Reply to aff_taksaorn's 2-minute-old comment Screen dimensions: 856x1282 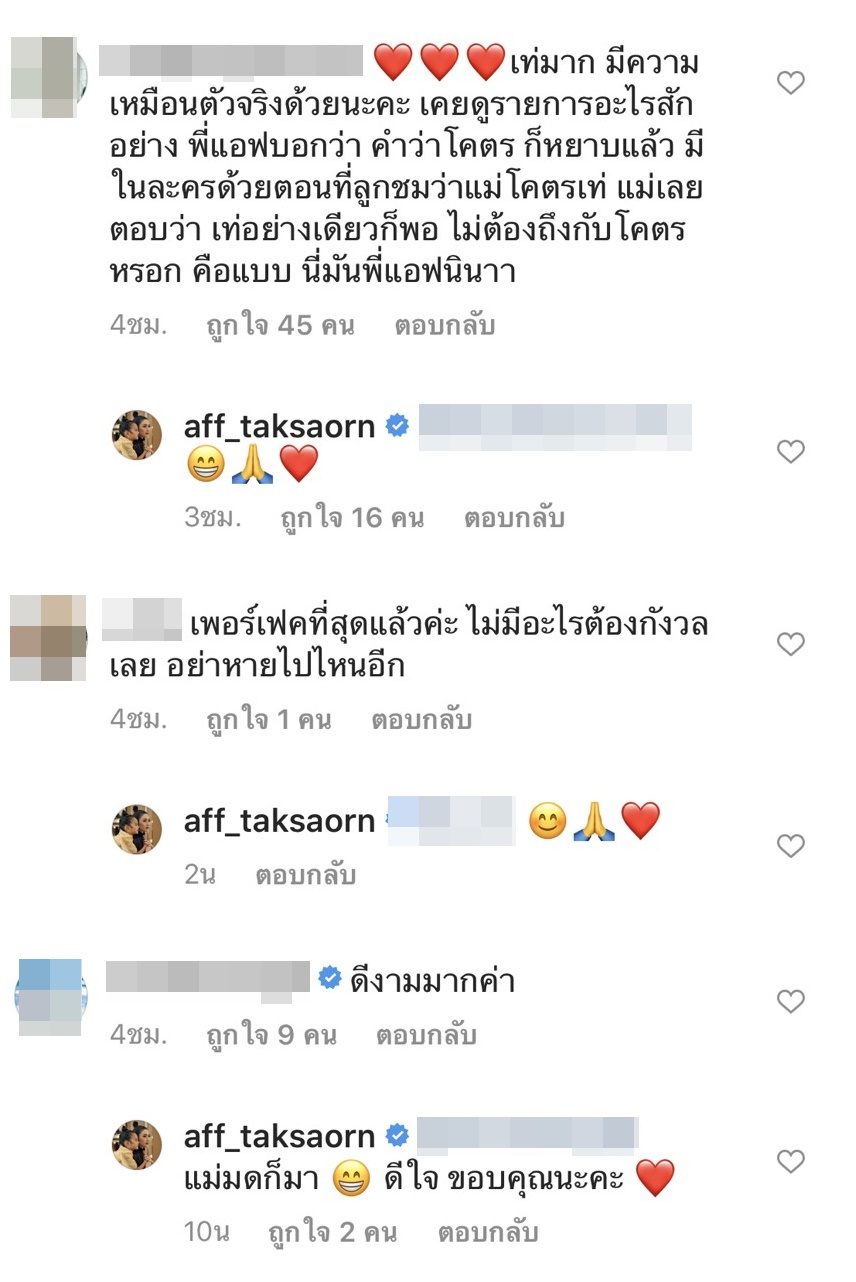(x=306, y=875)
